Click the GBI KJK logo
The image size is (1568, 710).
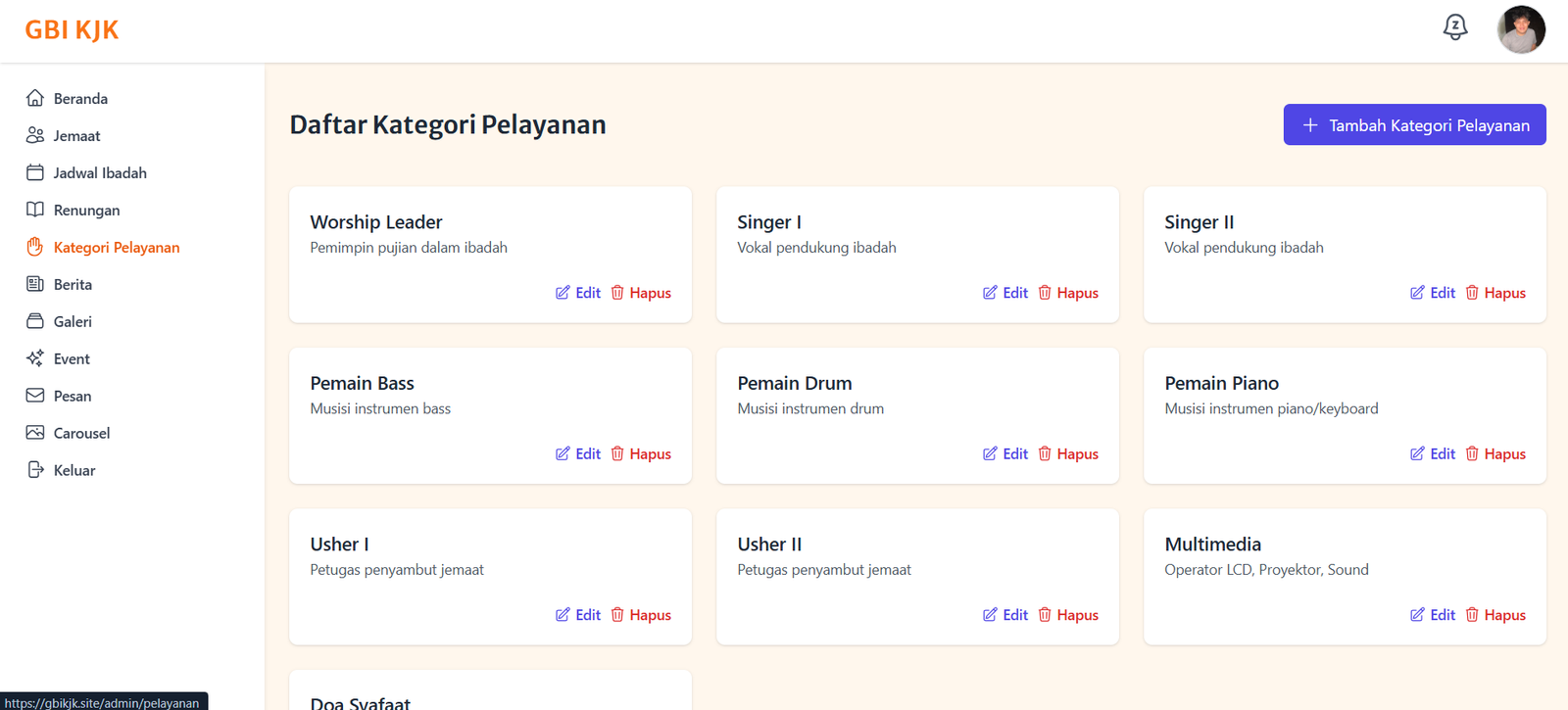[72, 30]
